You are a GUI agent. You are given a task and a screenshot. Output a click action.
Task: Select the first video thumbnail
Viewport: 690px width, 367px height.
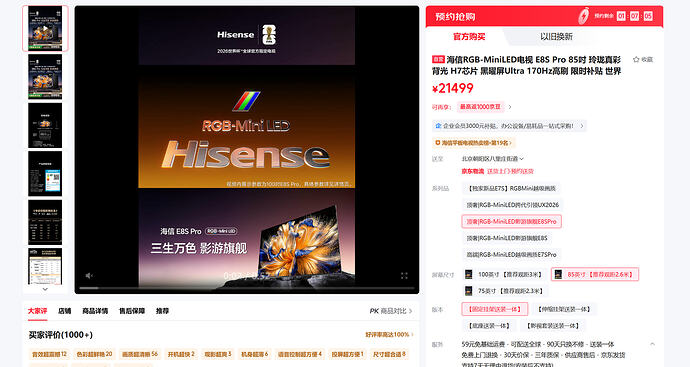coord(45,29)
